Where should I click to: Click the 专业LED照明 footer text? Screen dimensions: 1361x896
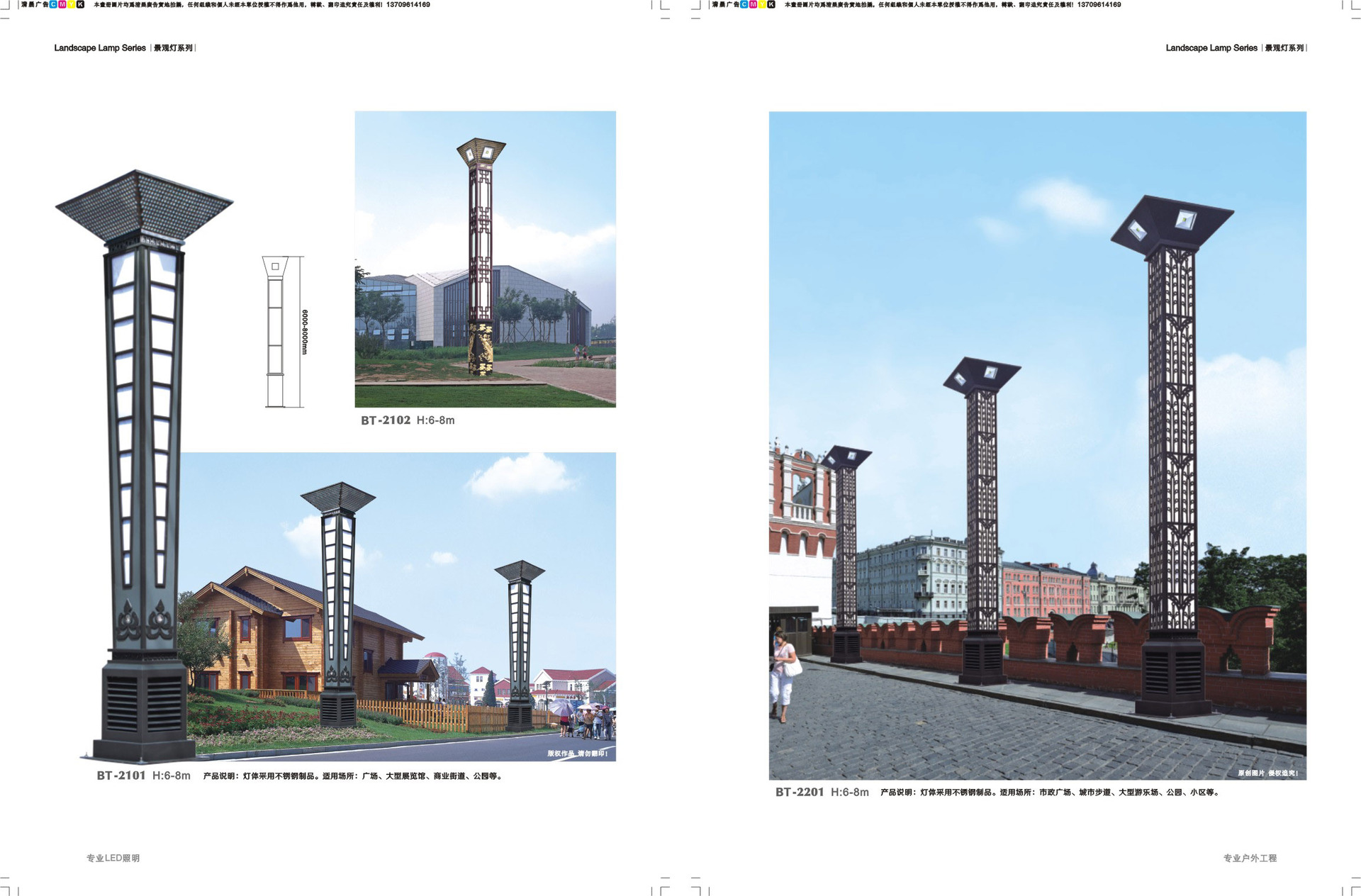[113, 858]
